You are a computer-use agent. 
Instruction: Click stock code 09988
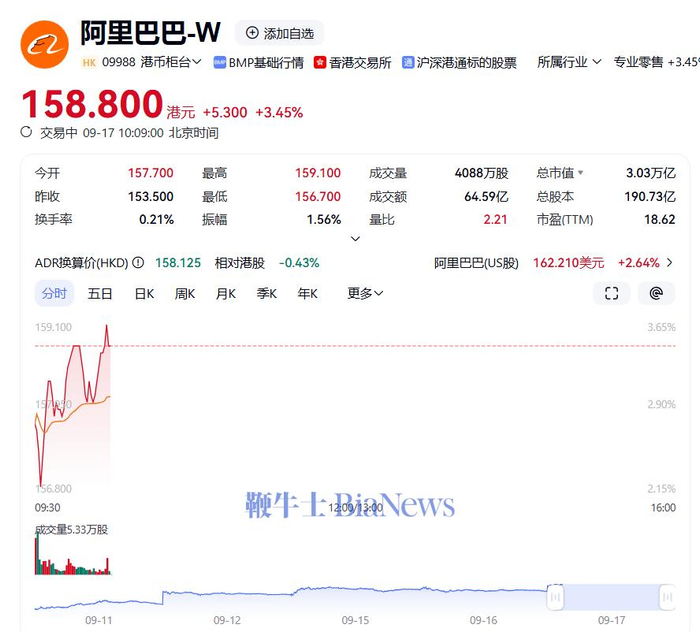[119, 62]
